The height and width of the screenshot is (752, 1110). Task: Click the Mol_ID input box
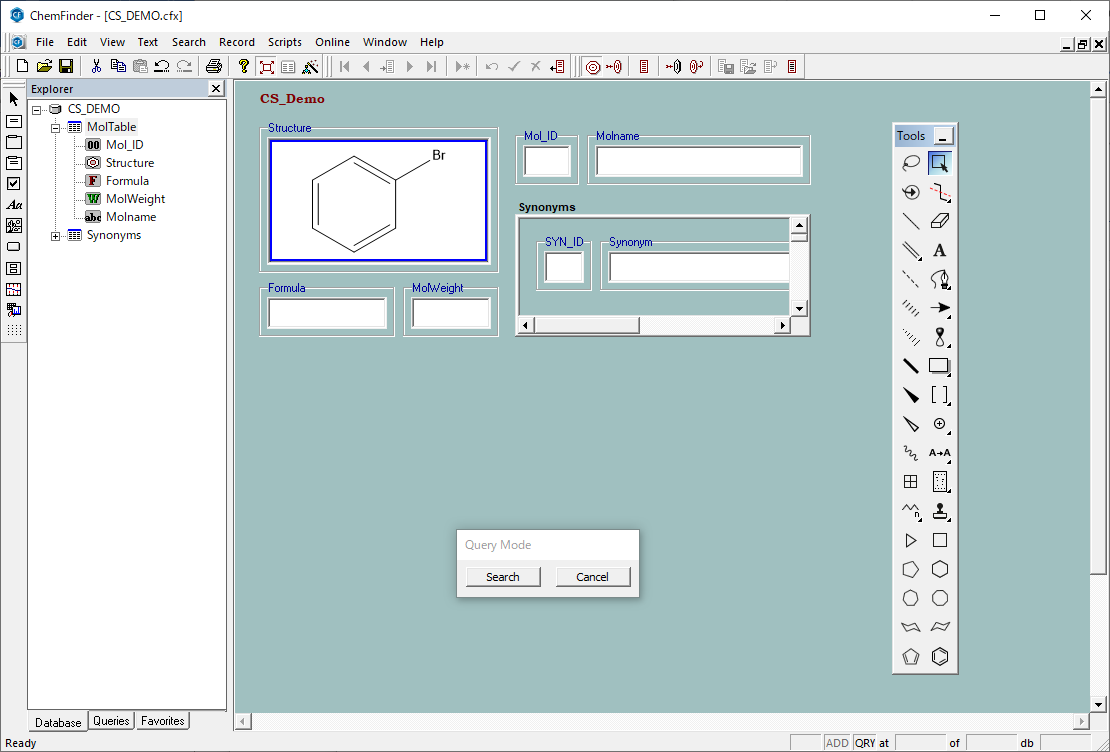[547, 161]
